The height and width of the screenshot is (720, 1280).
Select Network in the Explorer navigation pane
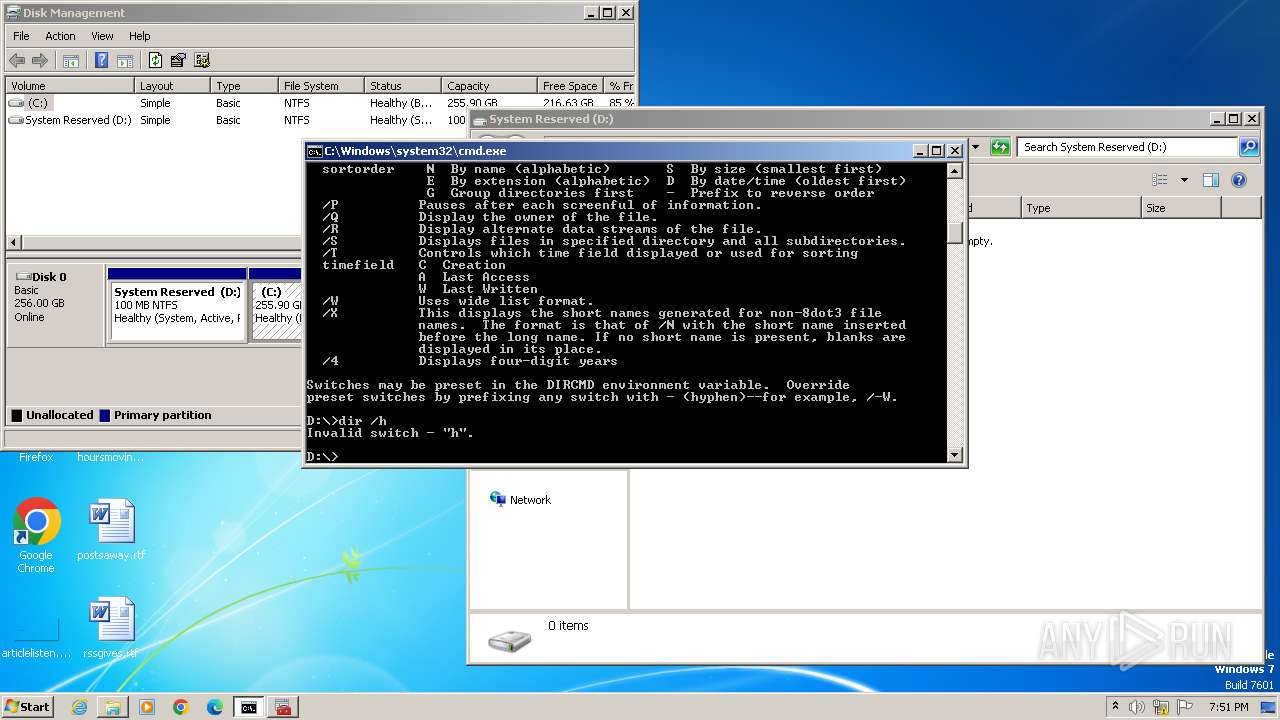coord(520,500)
